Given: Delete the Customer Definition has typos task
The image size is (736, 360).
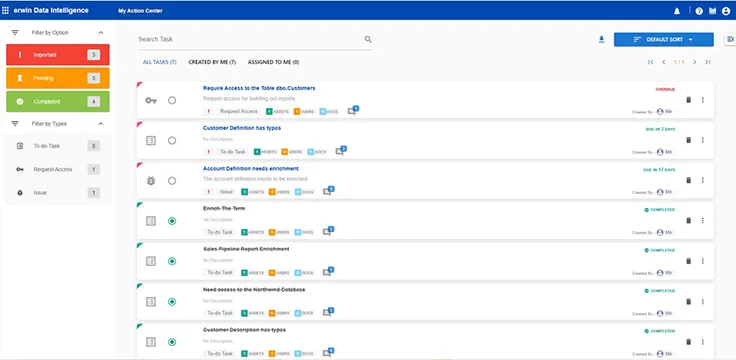Looking at the screenshot, I should [x=689, y=140].
